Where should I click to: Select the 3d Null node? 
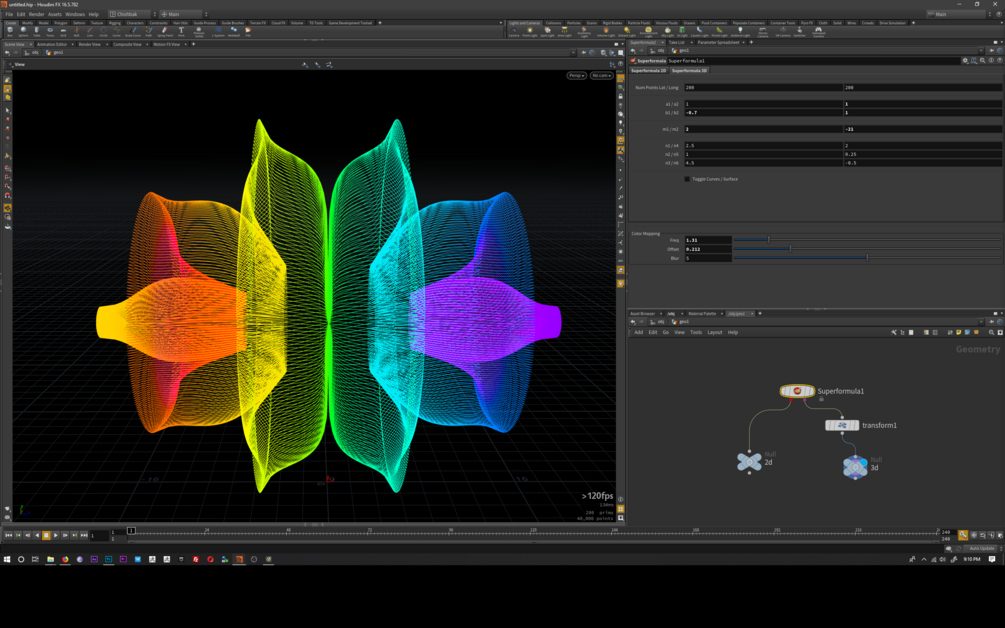click(x=855, y=467)
